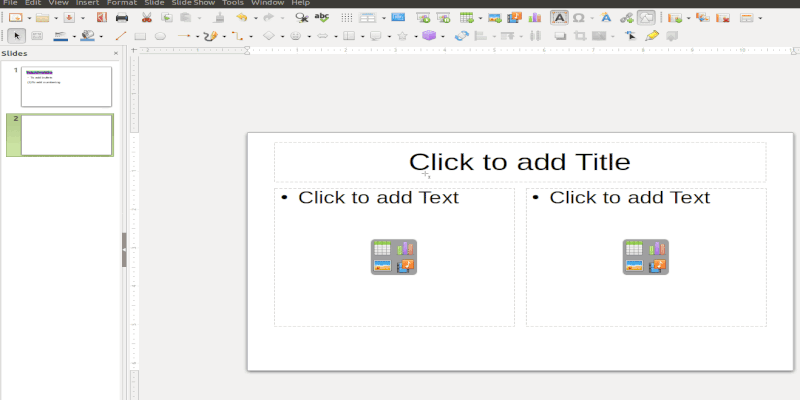Viewport: 800px width, 400px height.
Task: Click the Cut scissors icon
Action: point(146,18)
